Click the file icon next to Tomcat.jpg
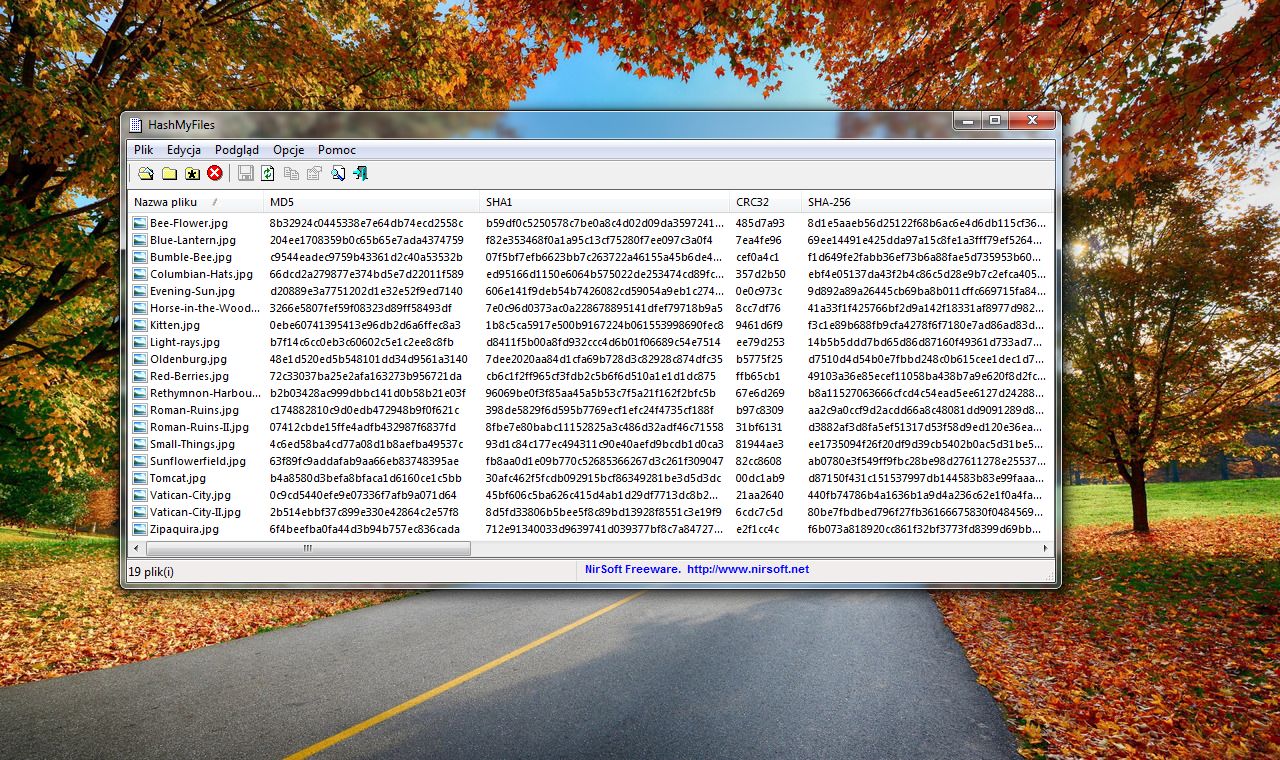Image resolution: width=1280 pixels, height=760 pixels. click(140, 478)
